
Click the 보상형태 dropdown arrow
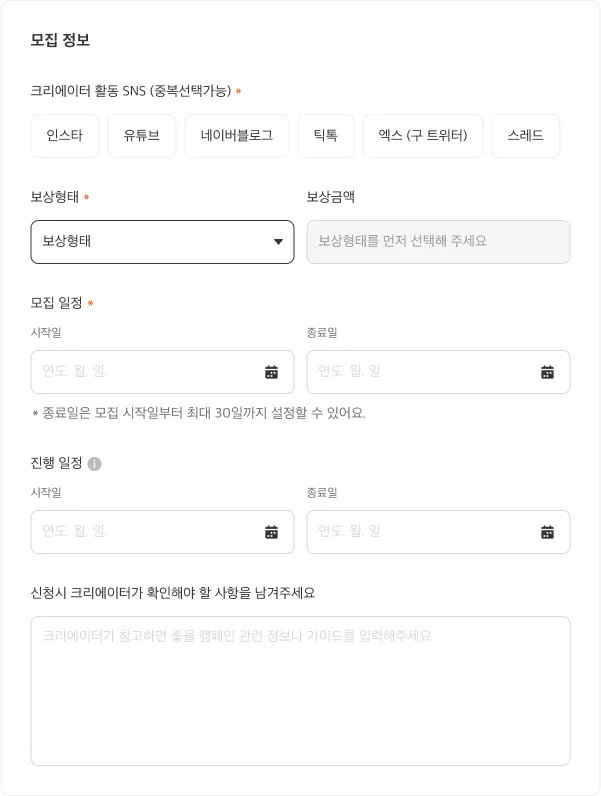click(278, 242)
